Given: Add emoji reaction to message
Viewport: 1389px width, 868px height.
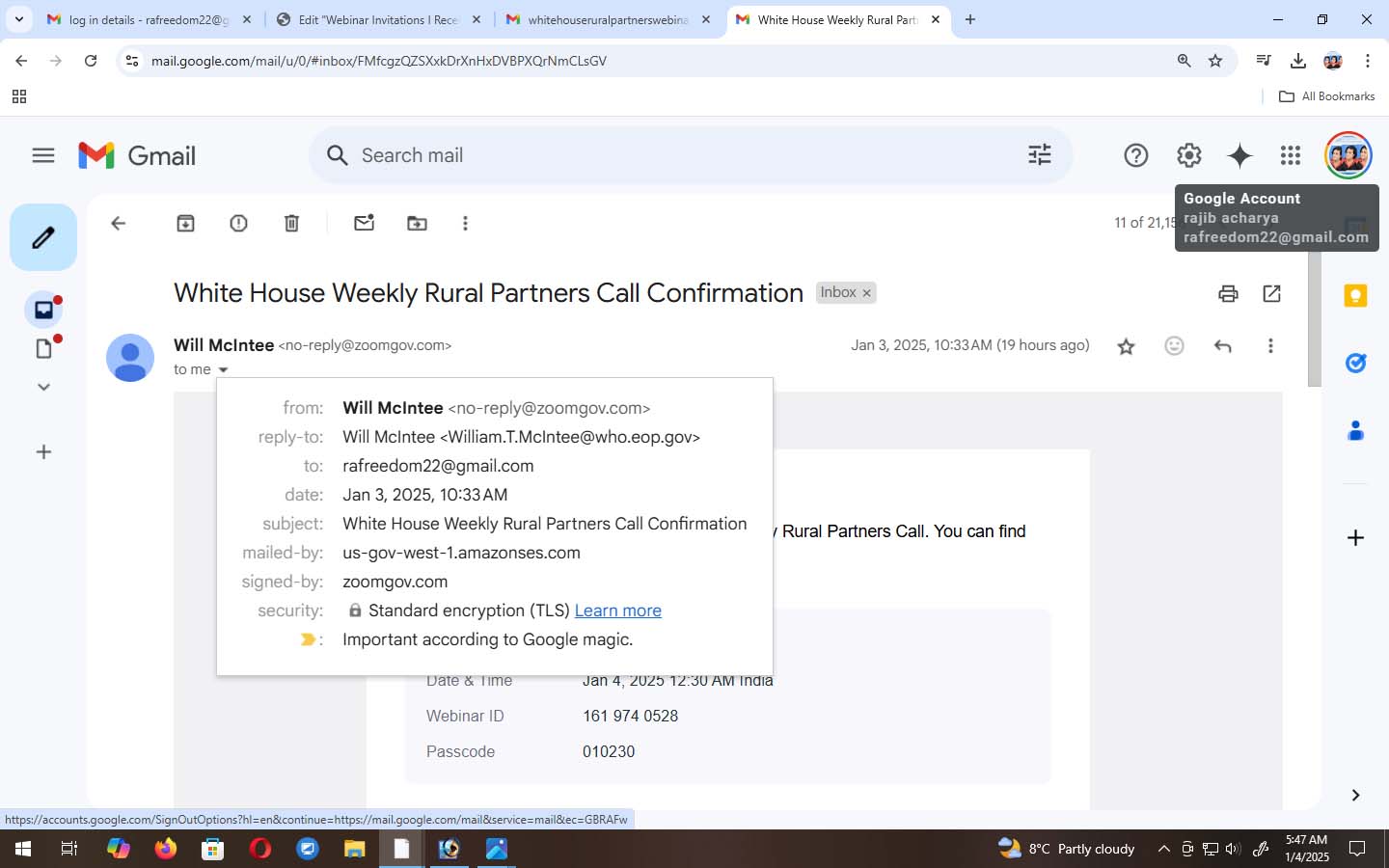Looking at the screenshot, I should point(1174,345).
